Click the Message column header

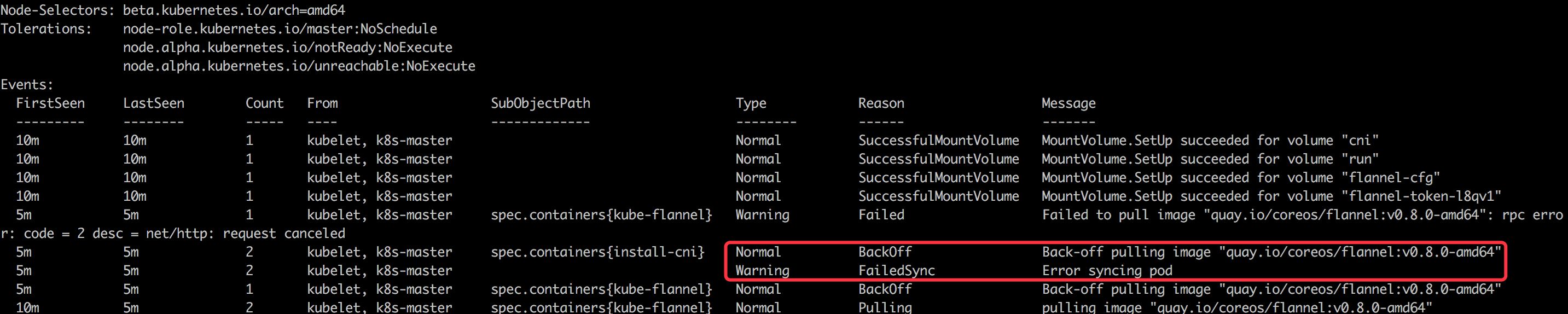pyautogui.click(x=1068, y=103)
